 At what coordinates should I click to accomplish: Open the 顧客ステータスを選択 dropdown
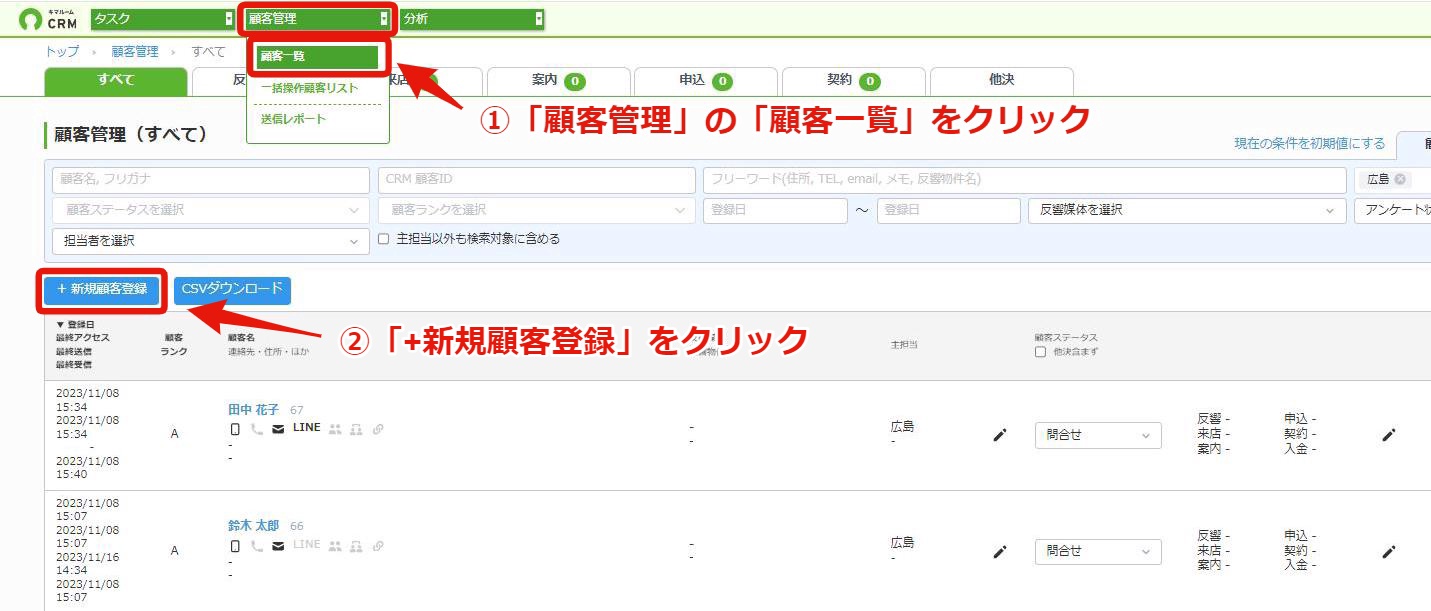(211, 210)
